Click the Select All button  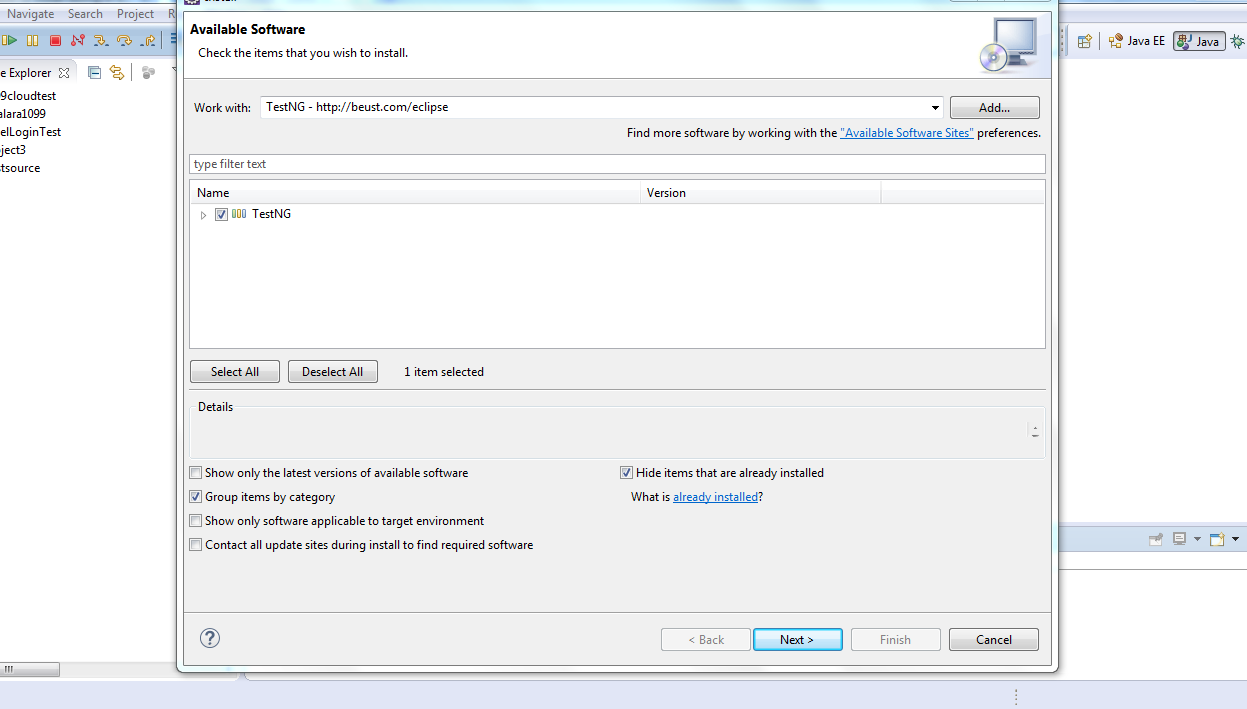[235, 372]
